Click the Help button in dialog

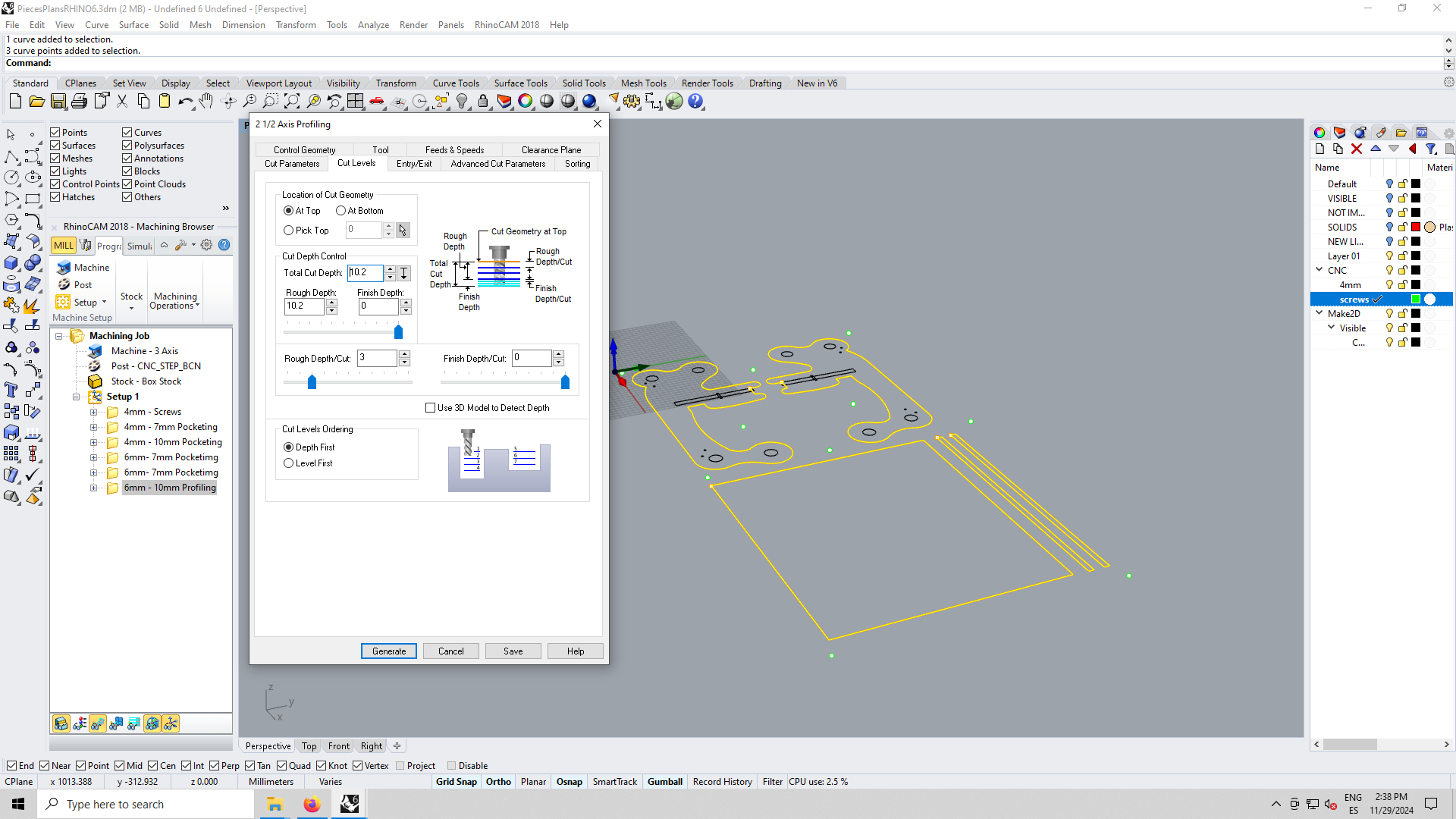(x=576, y=651)
